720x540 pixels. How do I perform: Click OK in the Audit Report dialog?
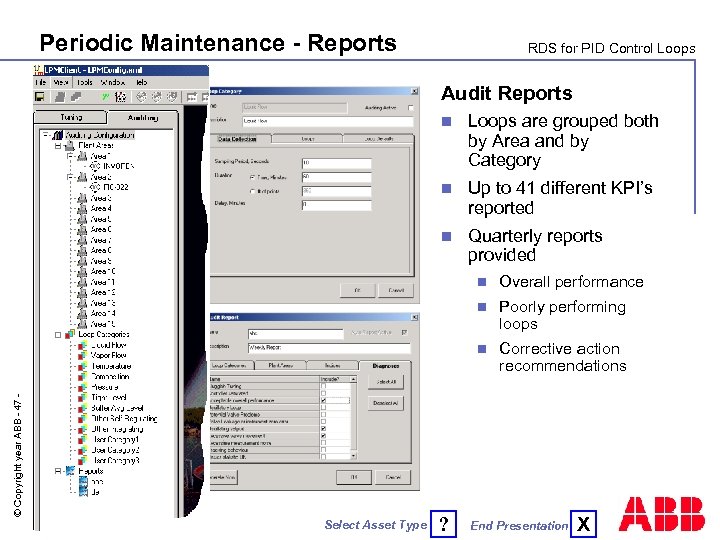[x=354, y=477]
